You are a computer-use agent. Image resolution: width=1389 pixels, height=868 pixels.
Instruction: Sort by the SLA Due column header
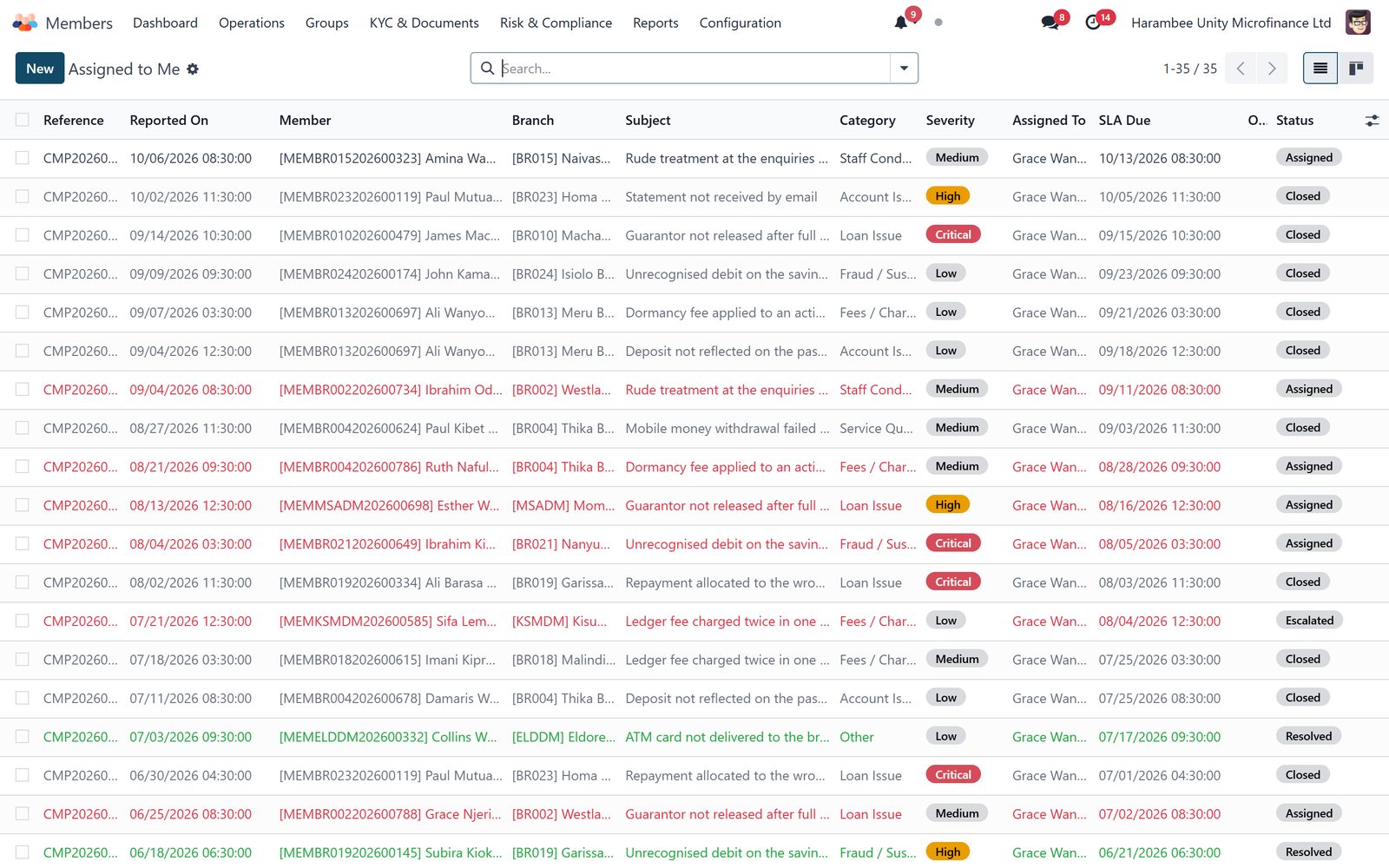(x=1124, y=121)
